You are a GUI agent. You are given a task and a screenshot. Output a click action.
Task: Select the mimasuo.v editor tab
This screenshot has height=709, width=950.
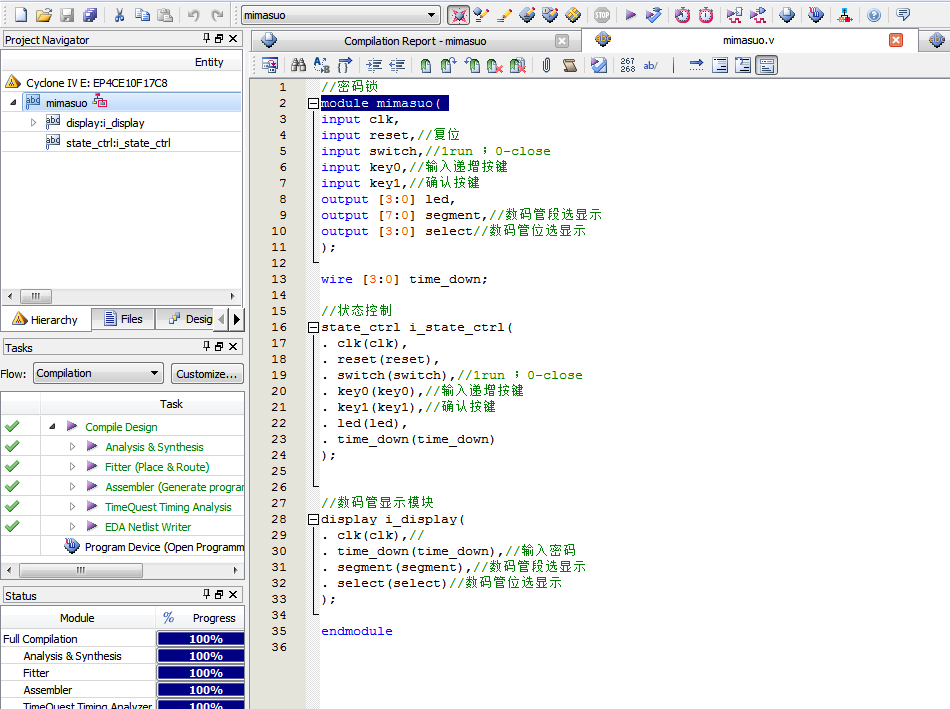748,41
